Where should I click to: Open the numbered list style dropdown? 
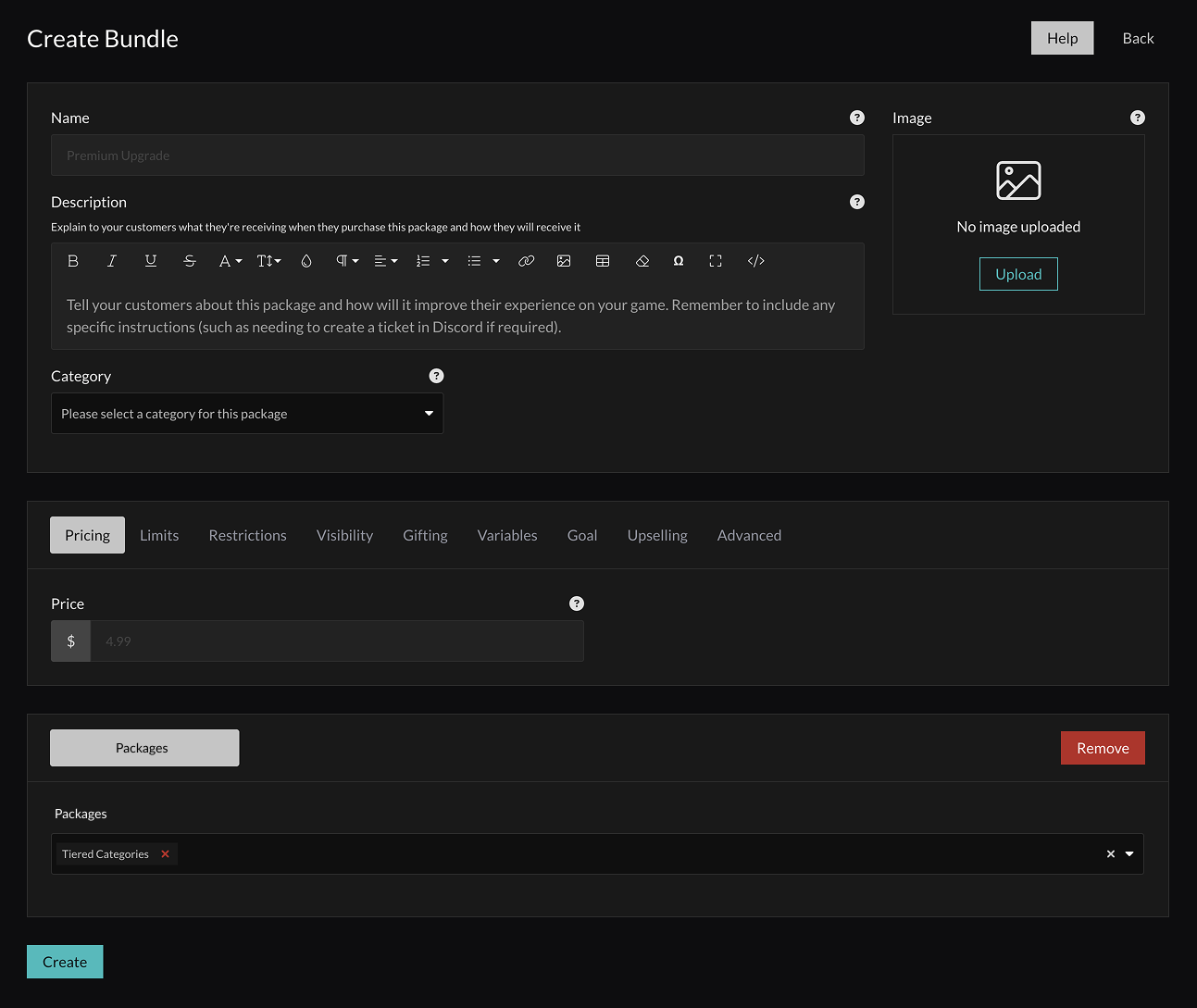(443, 260)
